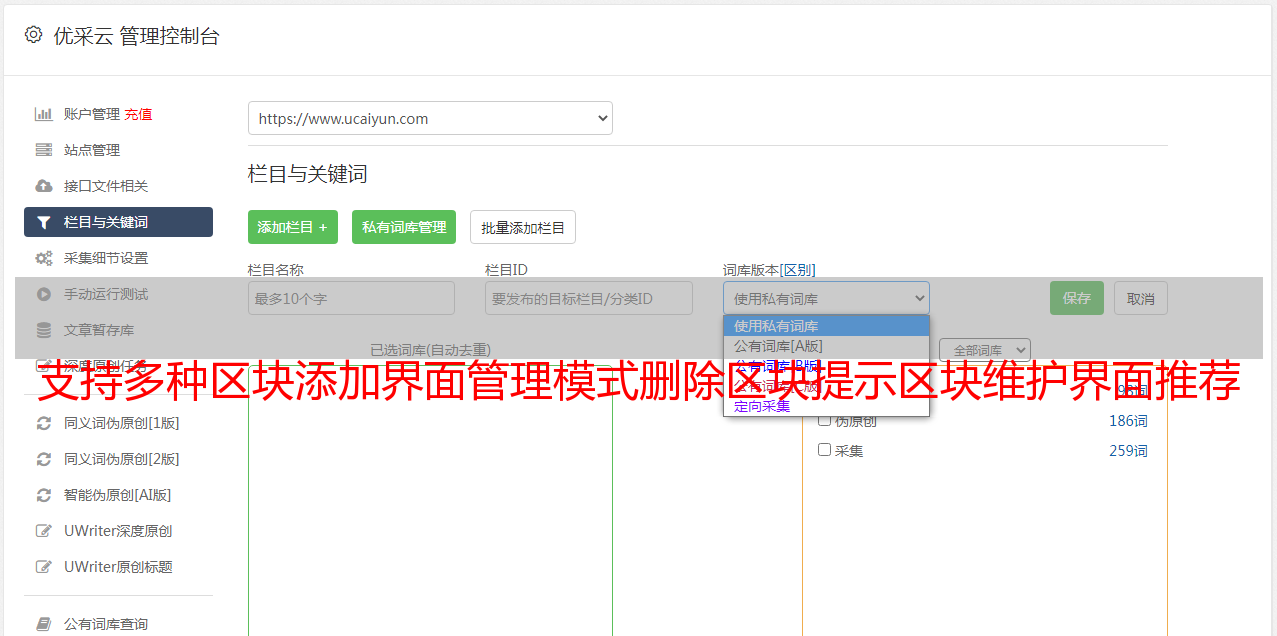1277x636 pixels.
Task: Click the play icon for 手动运行测试
Action: click(44, 294)
